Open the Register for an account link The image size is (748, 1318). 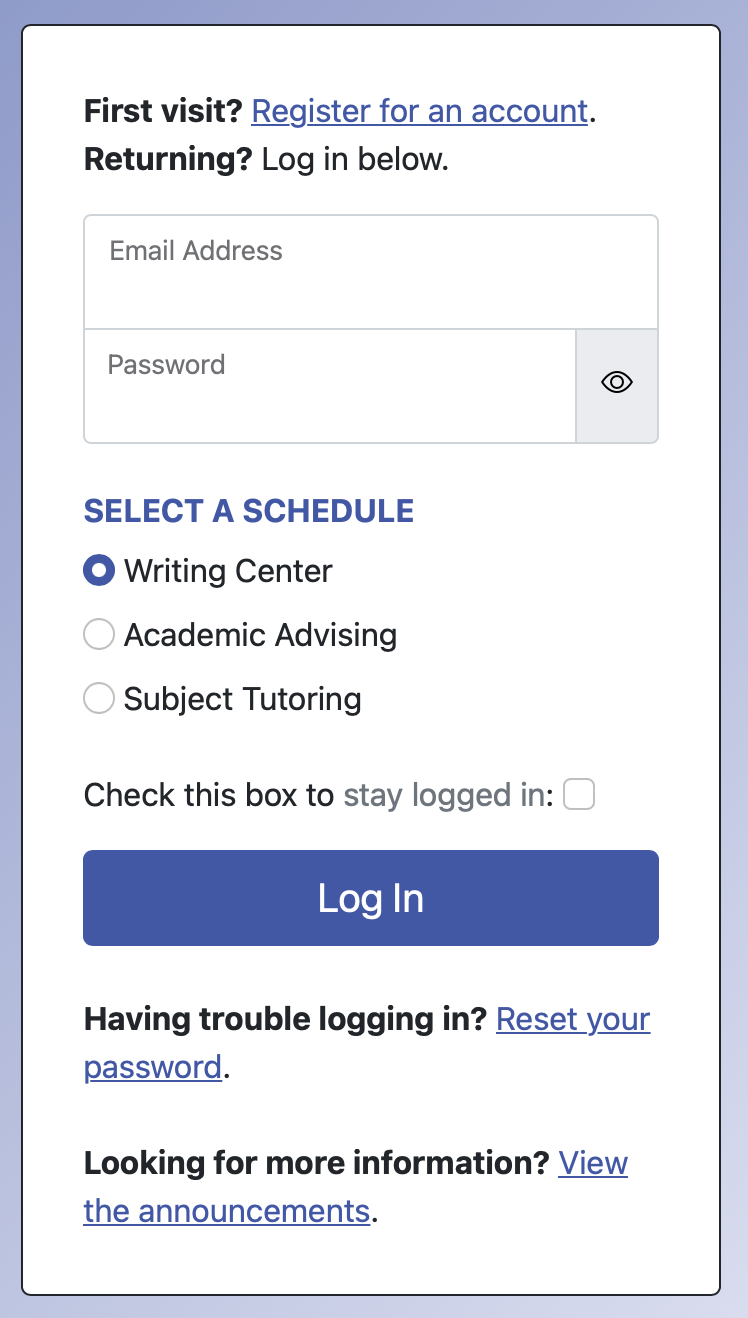[419, 111]
